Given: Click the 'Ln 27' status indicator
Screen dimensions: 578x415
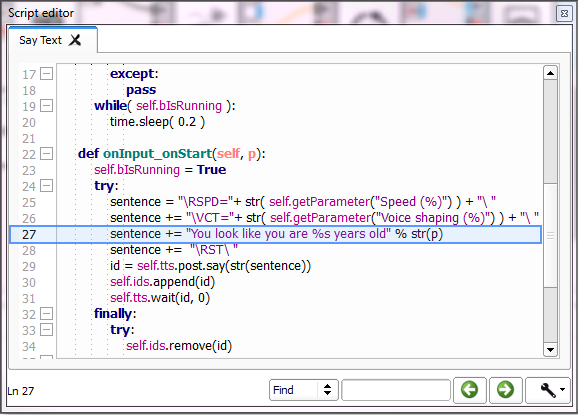Looking at the screenshot, I should click(x=21, y=391).
